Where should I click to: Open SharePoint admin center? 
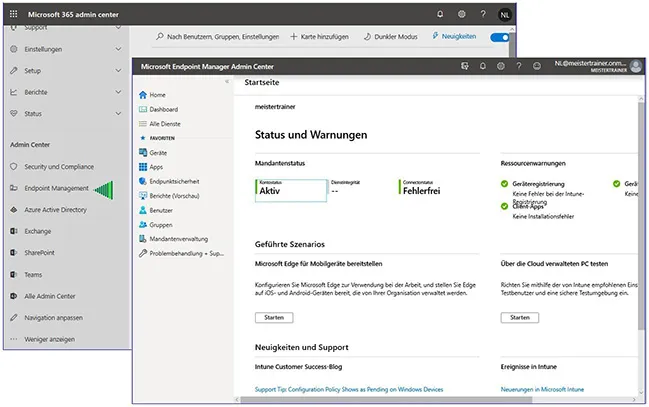(39, 253)
